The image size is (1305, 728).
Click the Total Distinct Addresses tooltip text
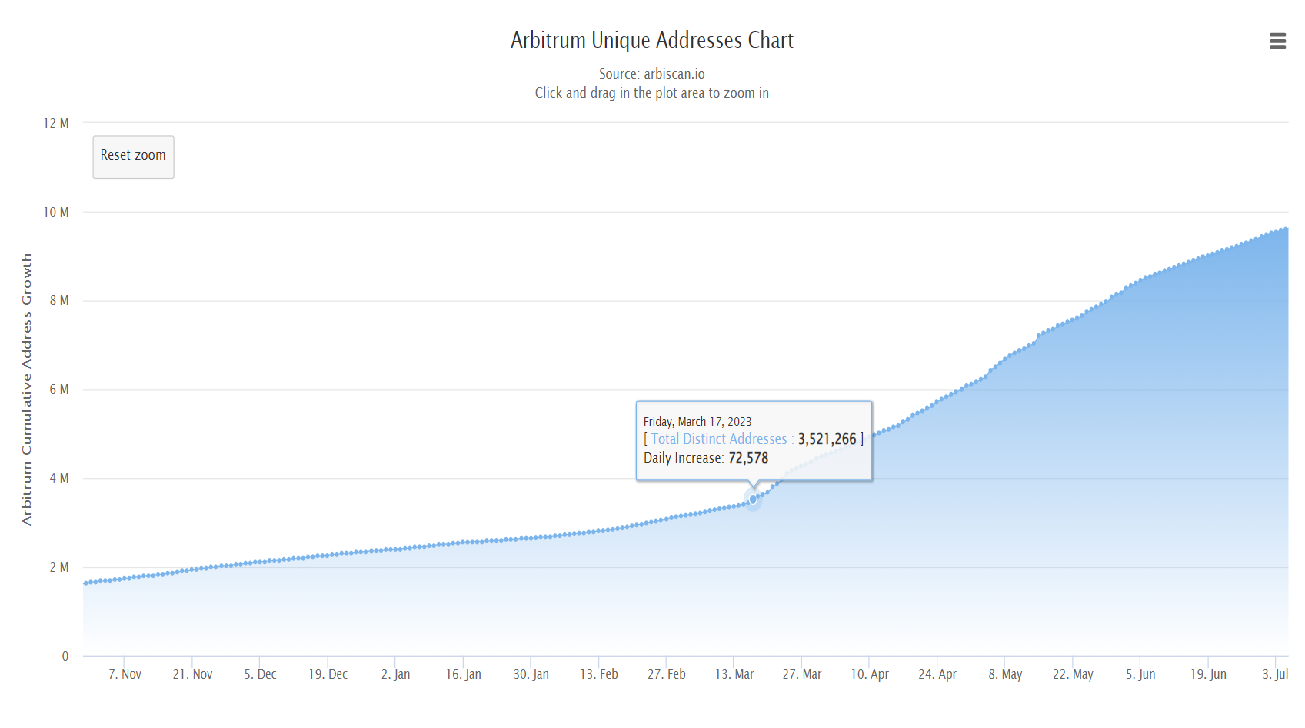tap(719, 439)
